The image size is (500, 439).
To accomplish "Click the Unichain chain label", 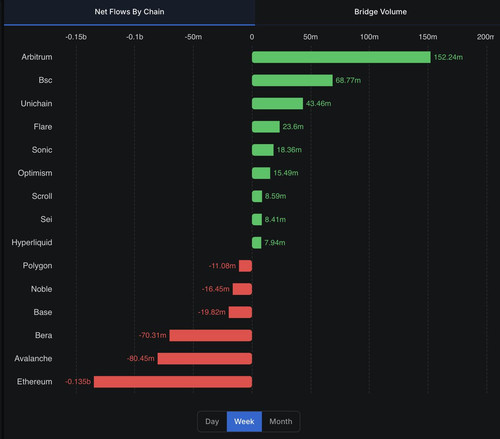I will (36, 104).
